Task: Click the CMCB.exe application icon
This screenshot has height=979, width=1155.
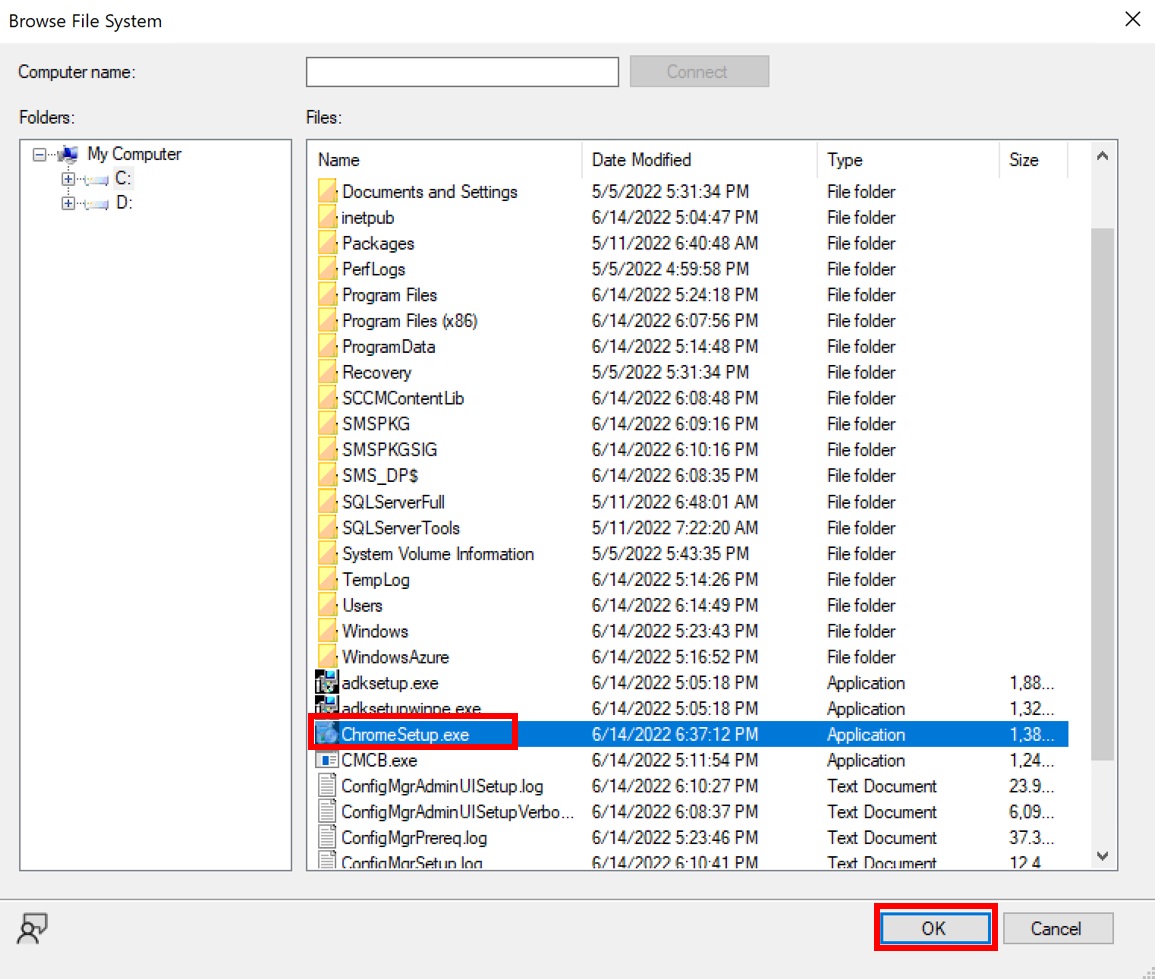Action: 327,759
